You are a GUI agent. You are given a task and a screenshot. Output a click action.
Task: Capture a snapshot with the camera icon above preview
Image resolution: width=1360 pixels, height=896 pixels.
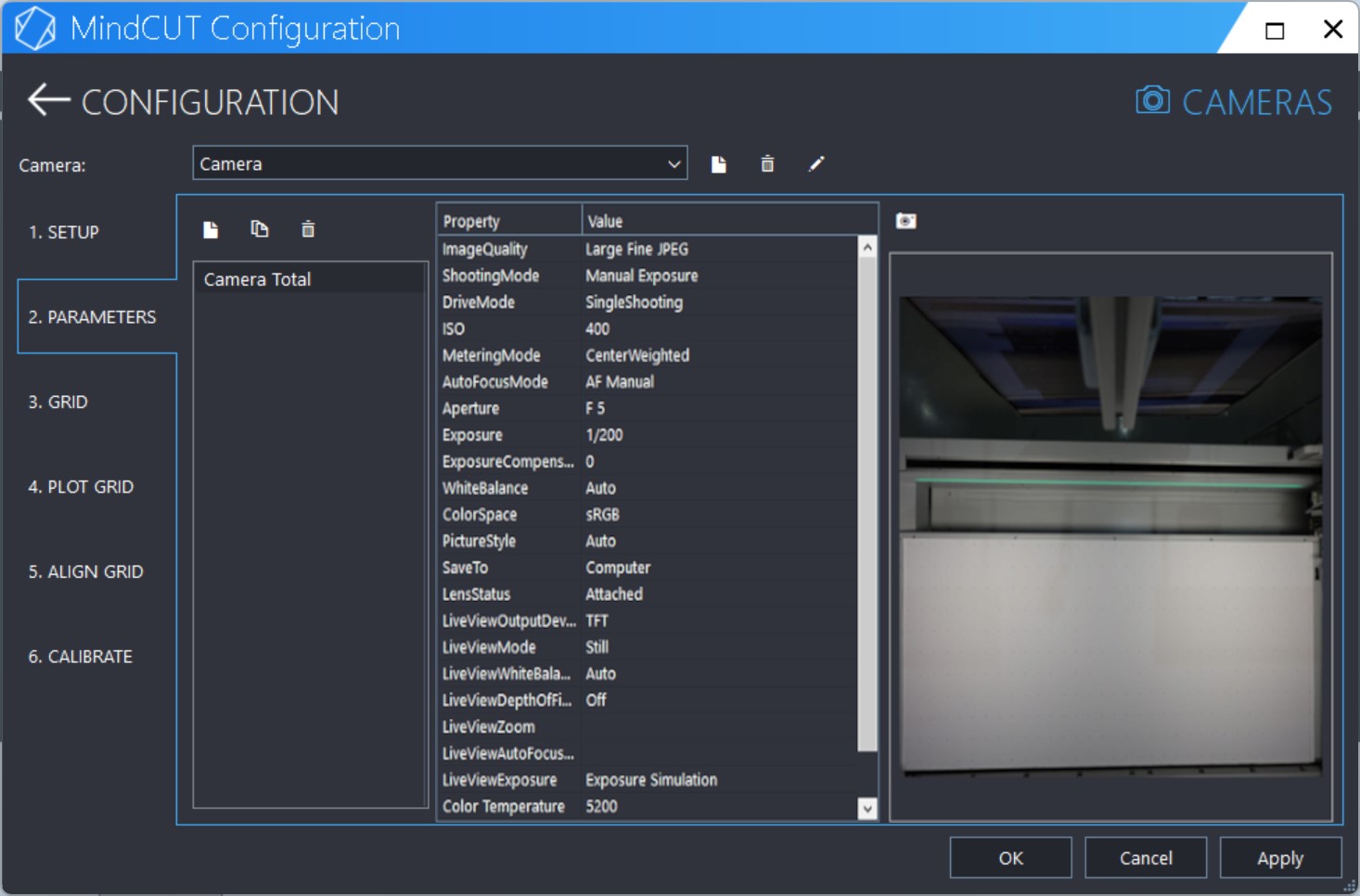click(x=905, y=220)
